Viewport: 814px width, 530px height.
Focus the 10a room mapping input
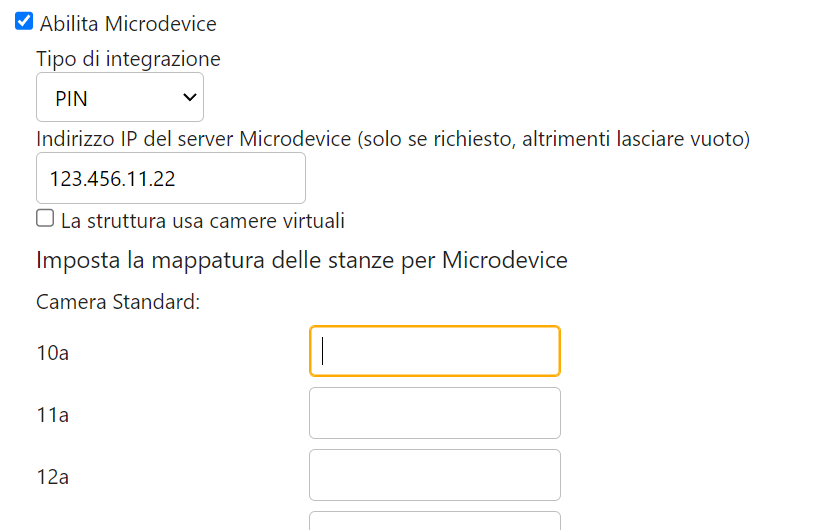[435, 351]
